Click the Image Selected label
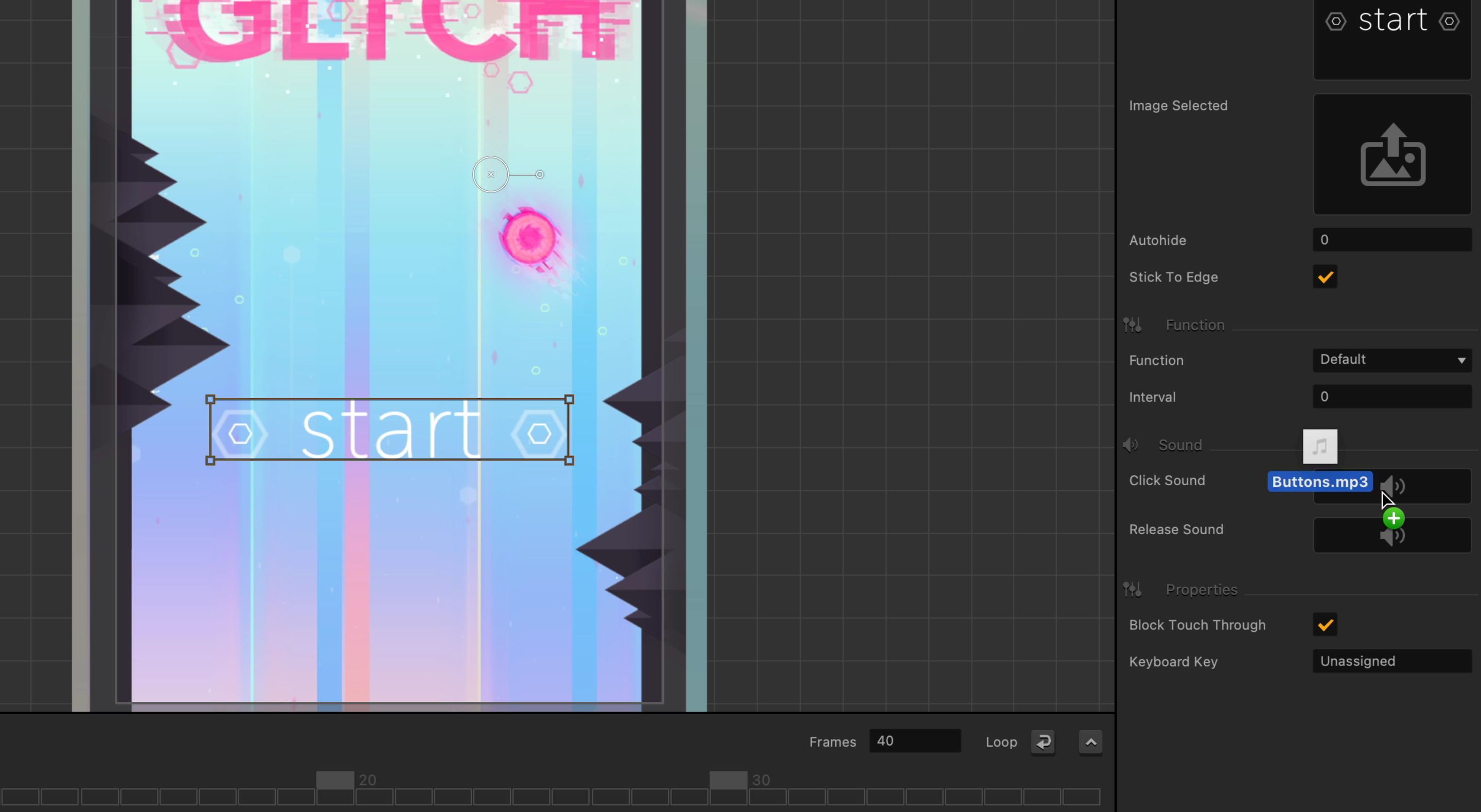 [x=1178, y=106]
